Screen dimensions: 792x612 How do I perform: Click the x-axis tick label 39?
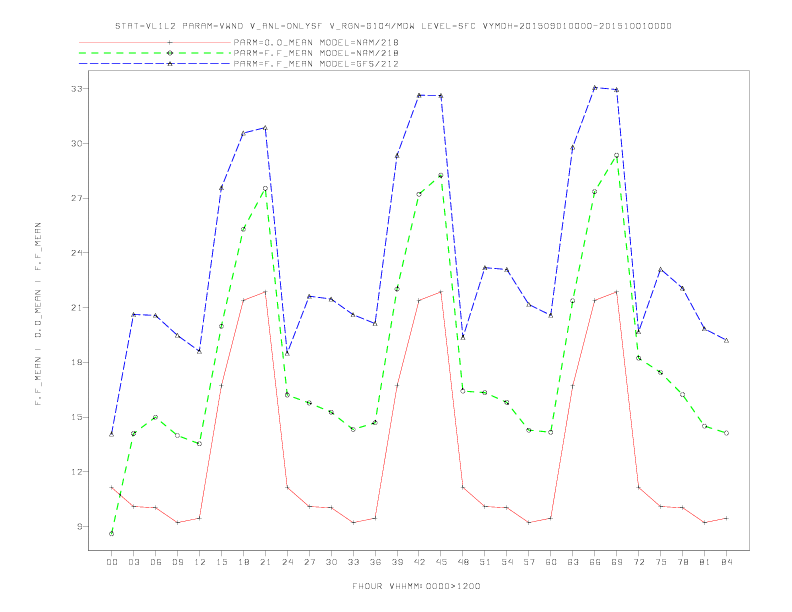tap(397, 562)
